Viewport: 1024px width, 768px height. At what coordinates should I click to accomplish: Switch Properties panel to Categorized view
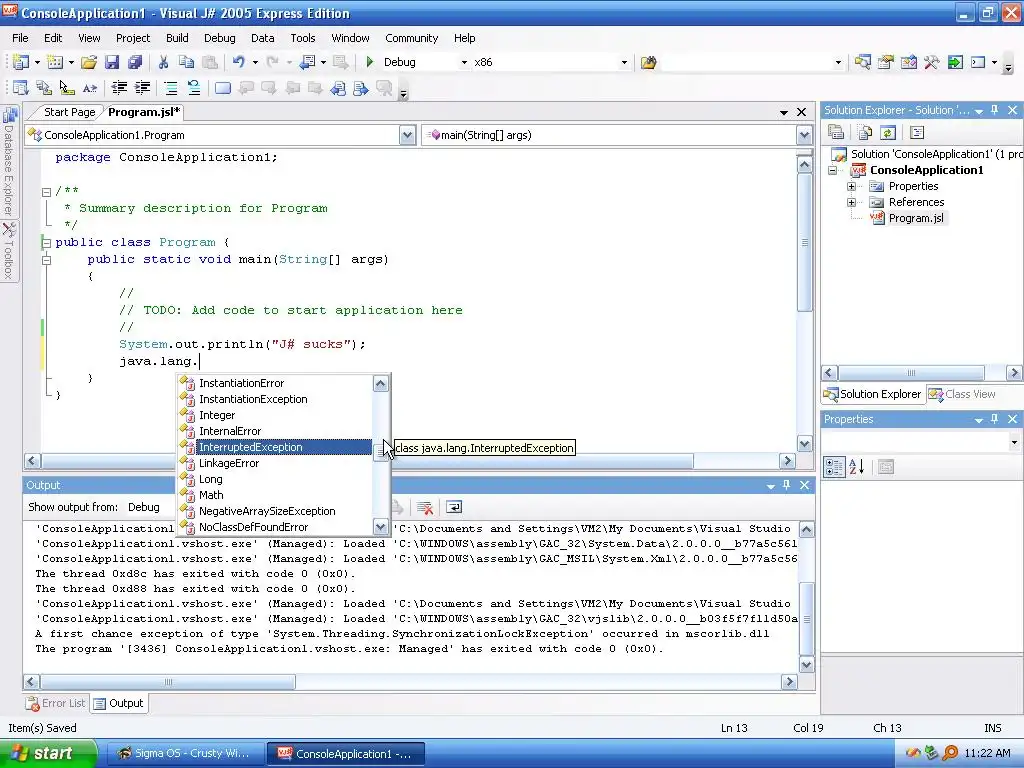(834, 467)
